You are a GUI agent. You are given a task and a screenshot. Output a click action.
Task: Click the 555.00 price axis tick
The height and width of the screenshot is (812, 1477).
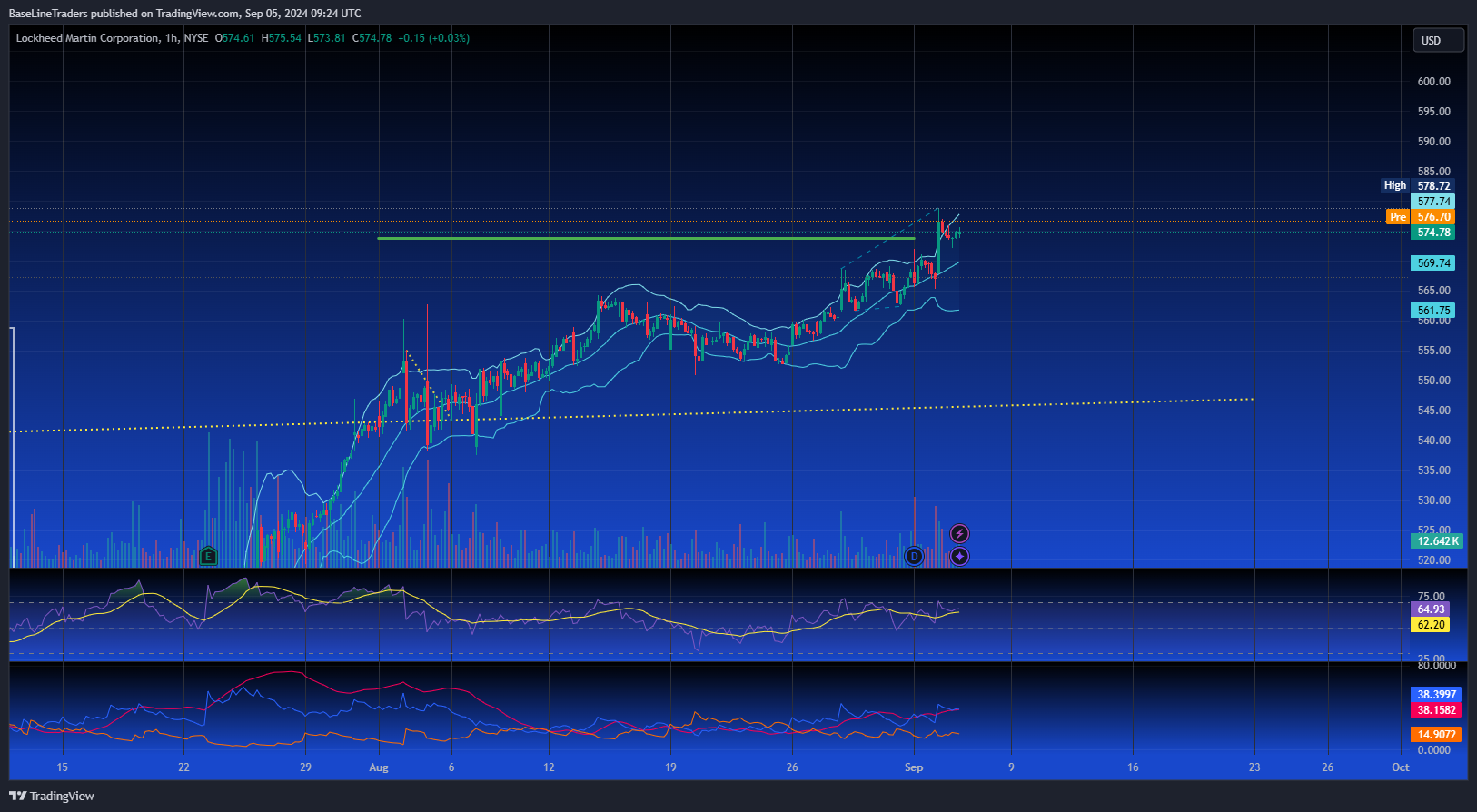[1433, 351]
